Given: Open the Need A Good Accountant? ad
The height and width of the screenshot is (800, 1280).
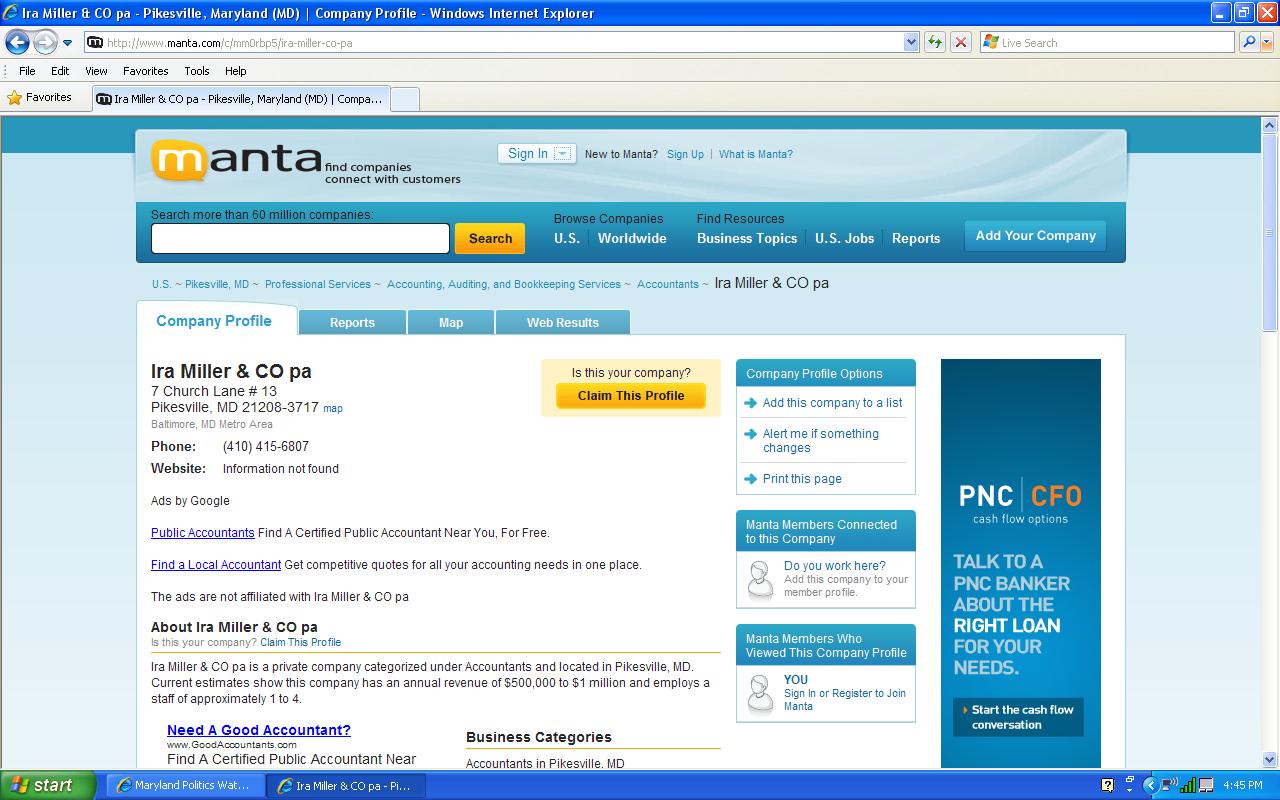Looking at the screenshot, I should point(259,730).
